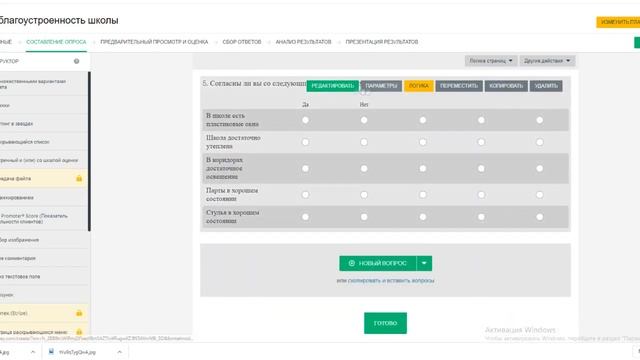Open the 'Логика страниц' dropdown
Image resolution: width=640 pixels, height=360 pixels.
click(491, 61)
